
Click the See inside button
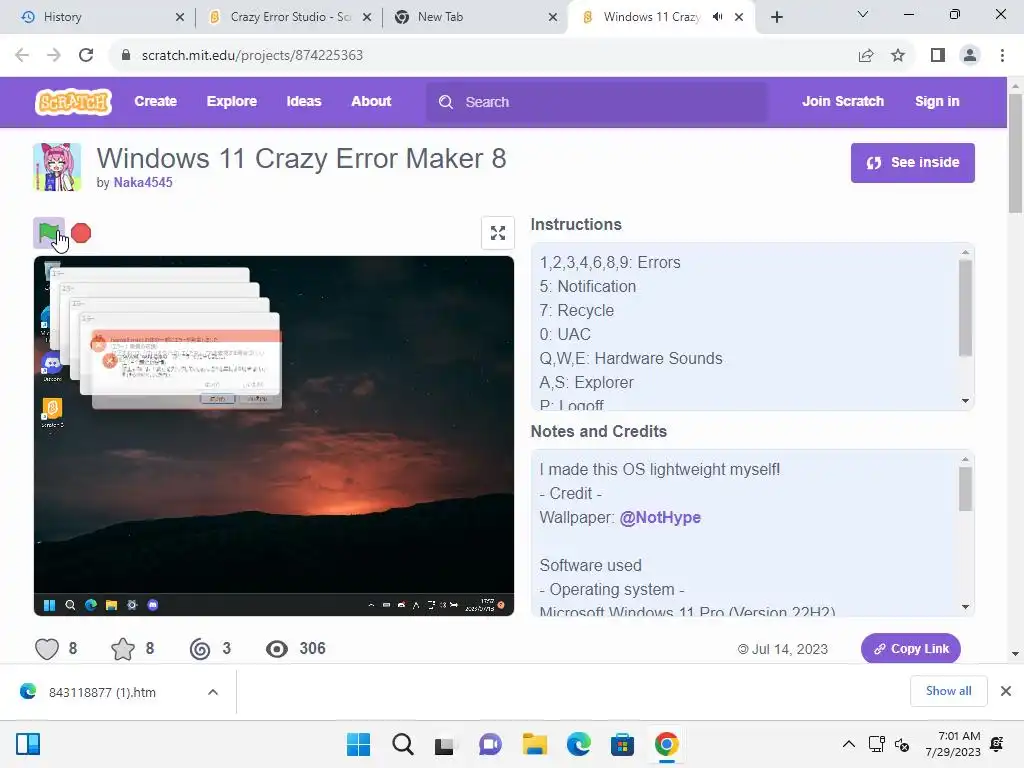pyautogui.click(x=912, y=163)
